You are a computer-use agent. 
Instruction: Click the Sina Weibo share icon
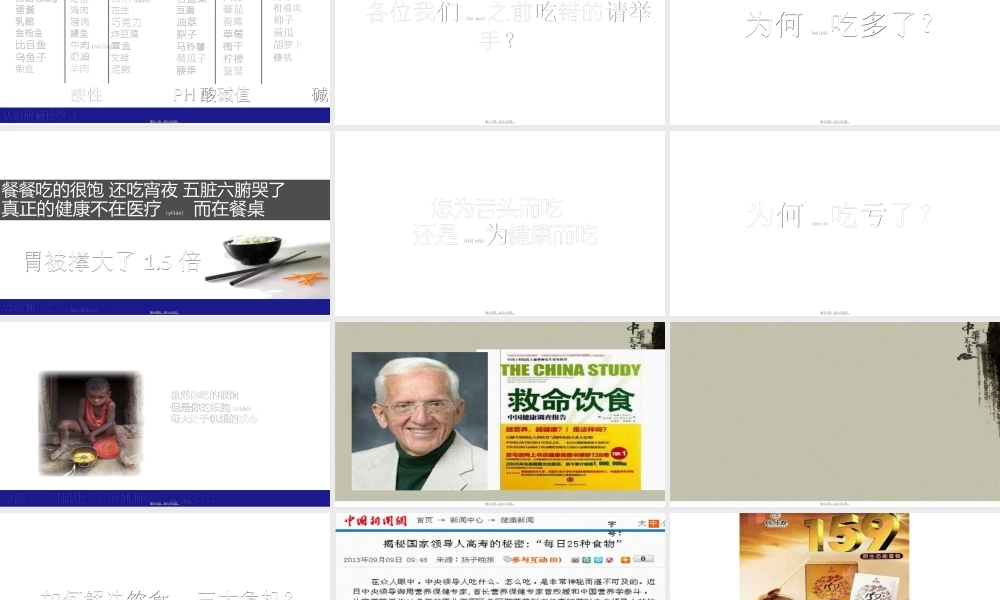[x=575, y=559]
